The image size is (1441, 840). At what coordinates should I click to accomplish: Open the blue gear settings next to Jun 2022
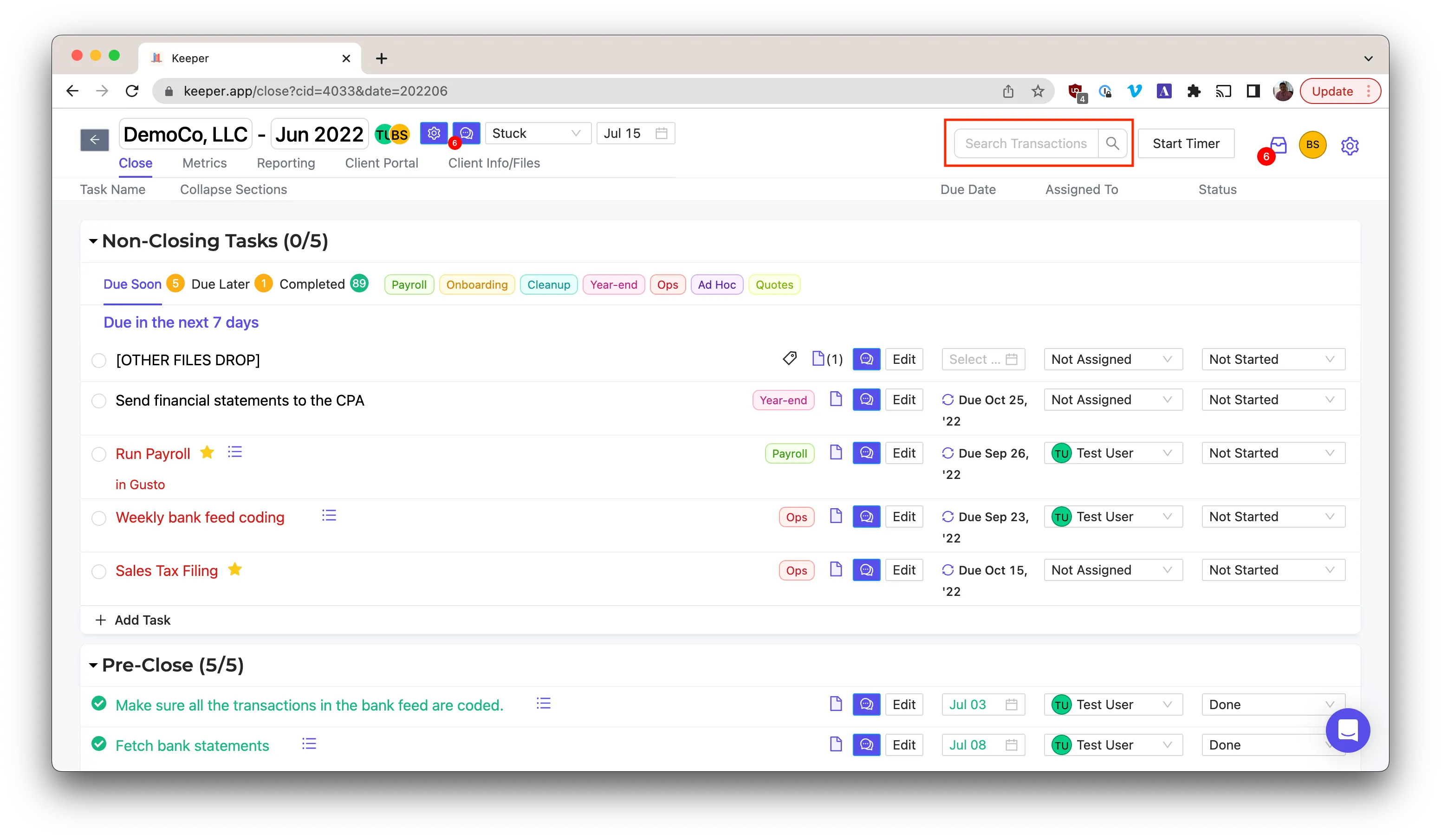[x=434, y=133]
